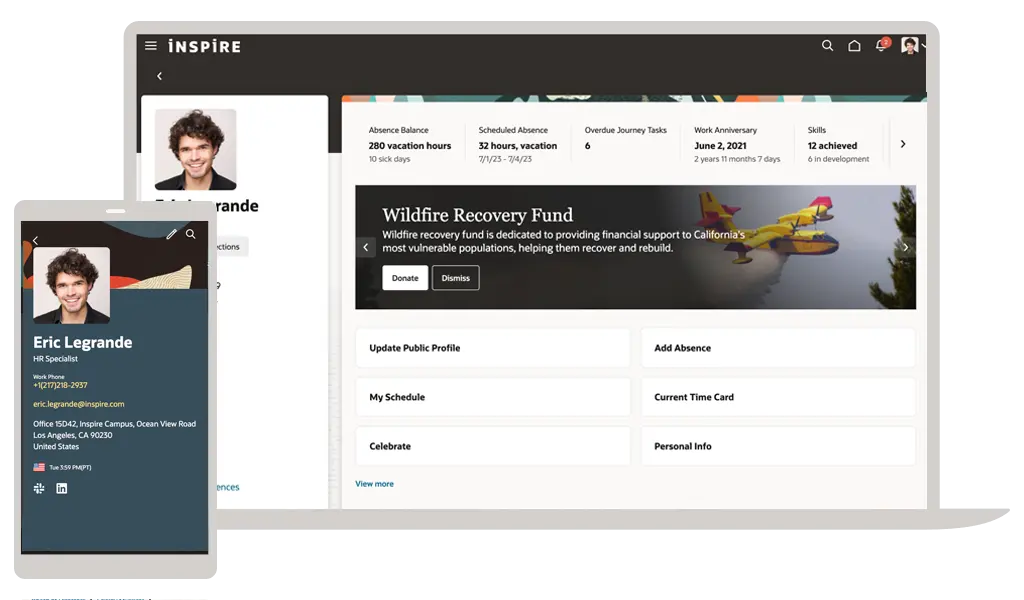
Task: Open the Slack icon on mobile profile
Action: coord(40,488)
